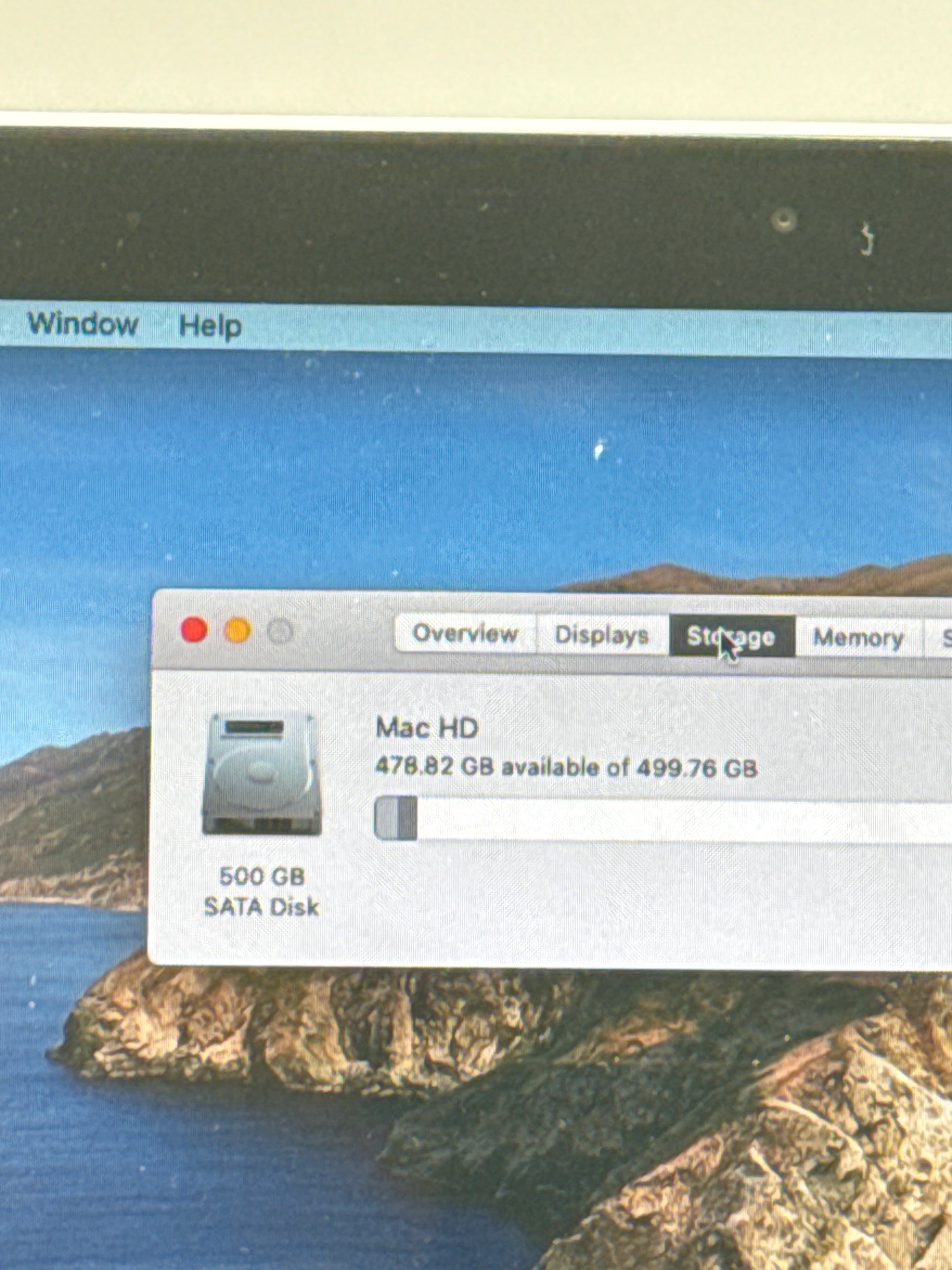Viewport: 952px width, 1270px height.
Task: Click empty title bar left of Overview
Action: tap(344, 631)
